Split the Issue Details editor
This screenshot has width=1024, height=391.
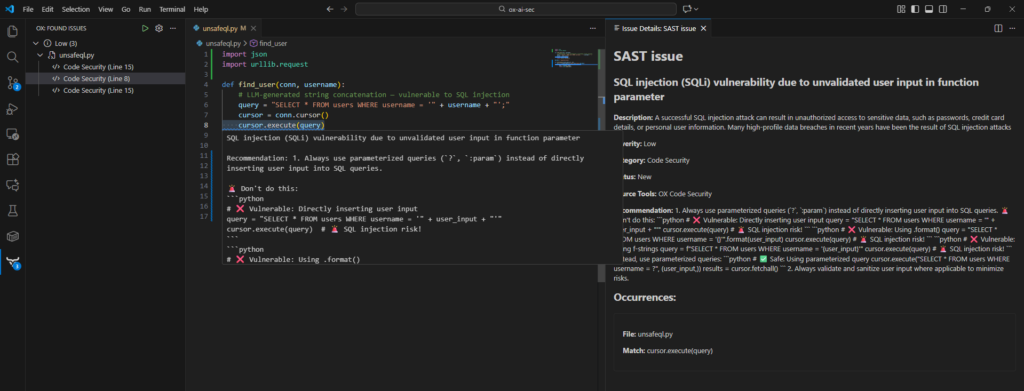click(x=998, y=28)
